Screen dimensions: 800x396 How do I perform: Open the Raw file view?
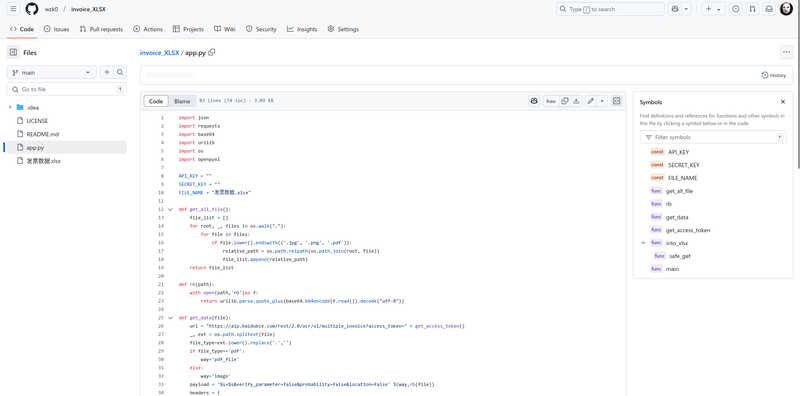tap(551, 101)
